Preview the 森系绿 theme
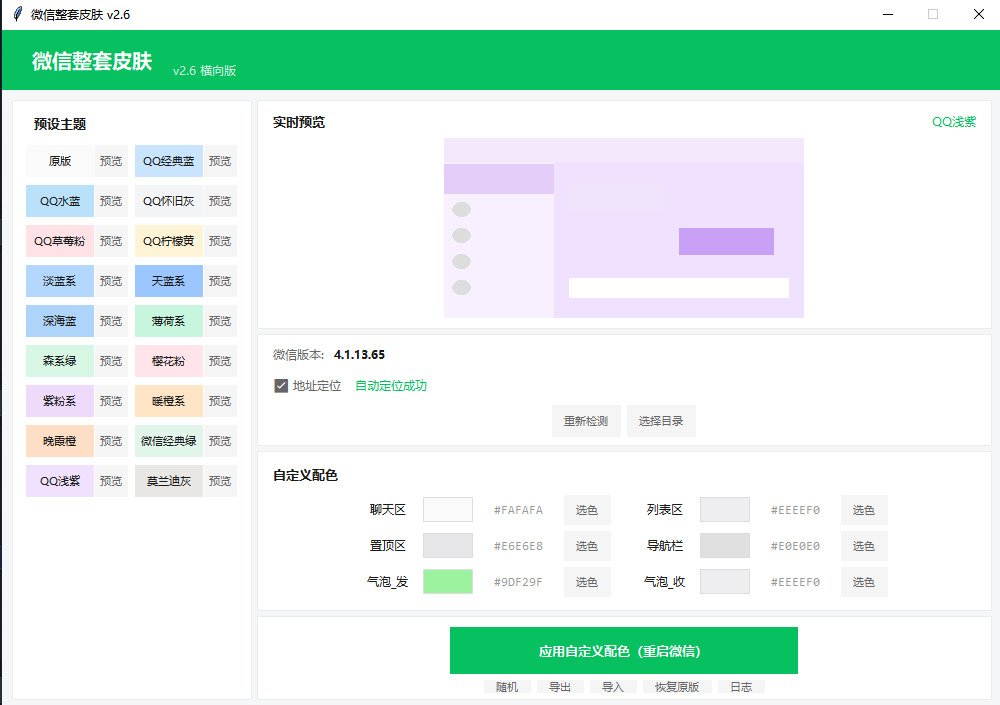The height and width of the screenshot is (705, 1000). pos(111,361)
